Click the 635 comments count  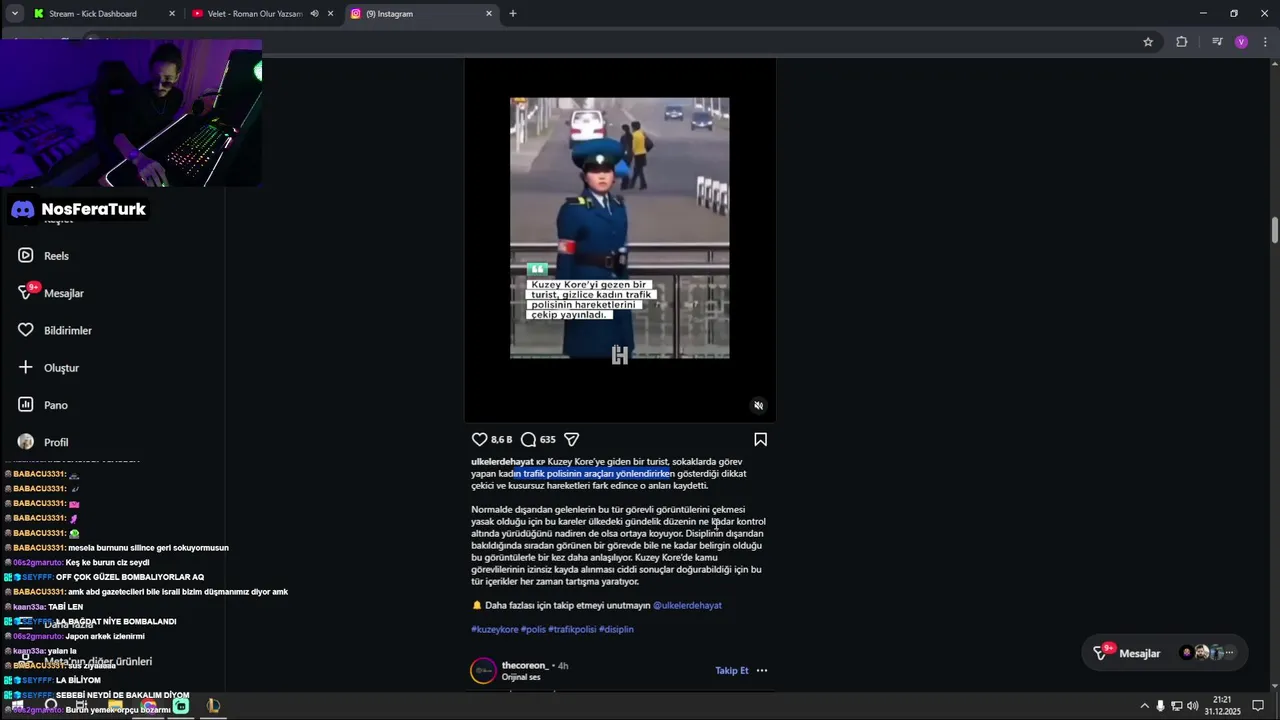pos(547,440)
